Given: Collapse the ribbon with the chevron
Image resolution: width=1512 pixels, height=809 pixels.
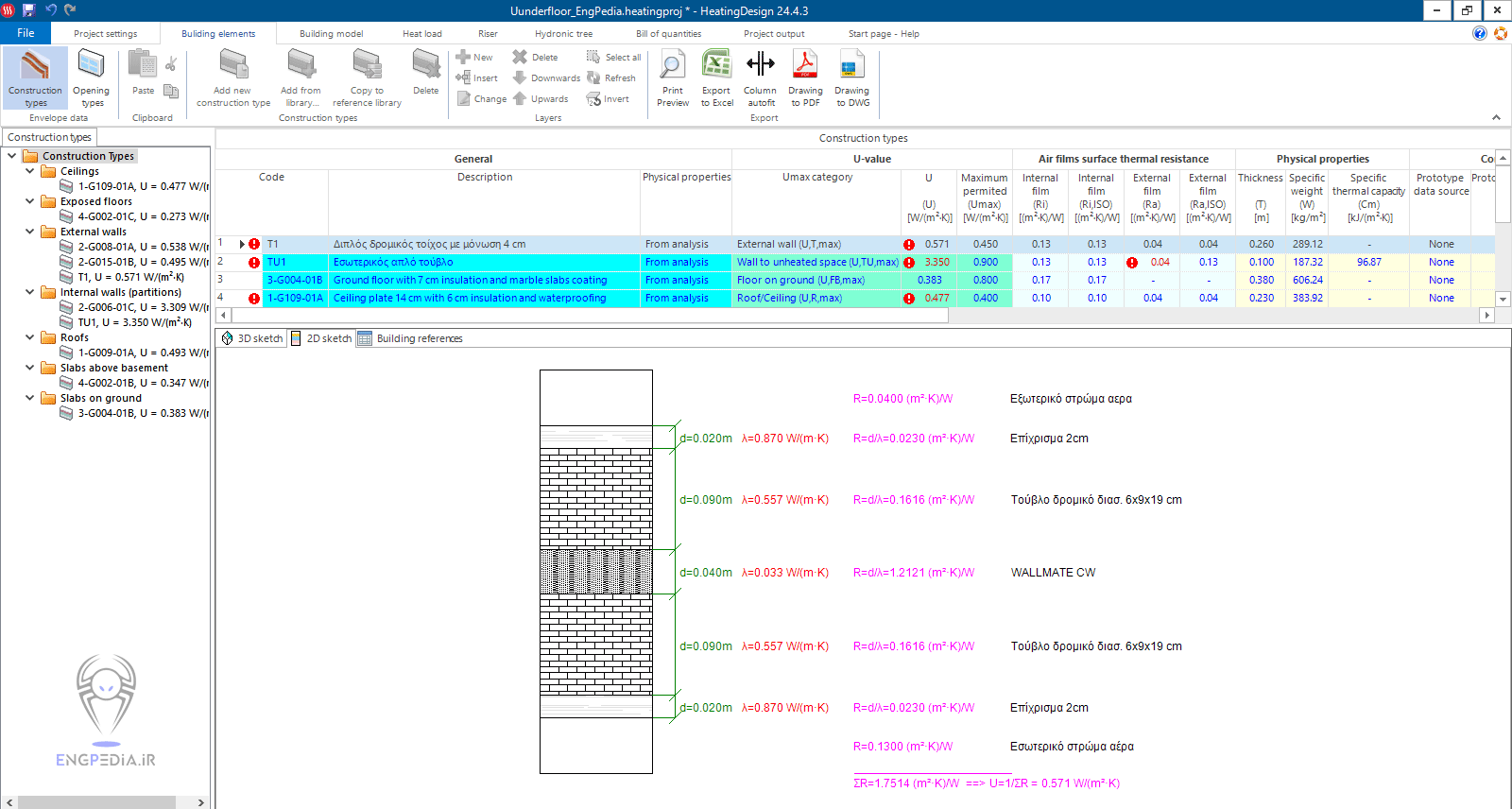Looking at the screenshot, I should (1496, 118).
